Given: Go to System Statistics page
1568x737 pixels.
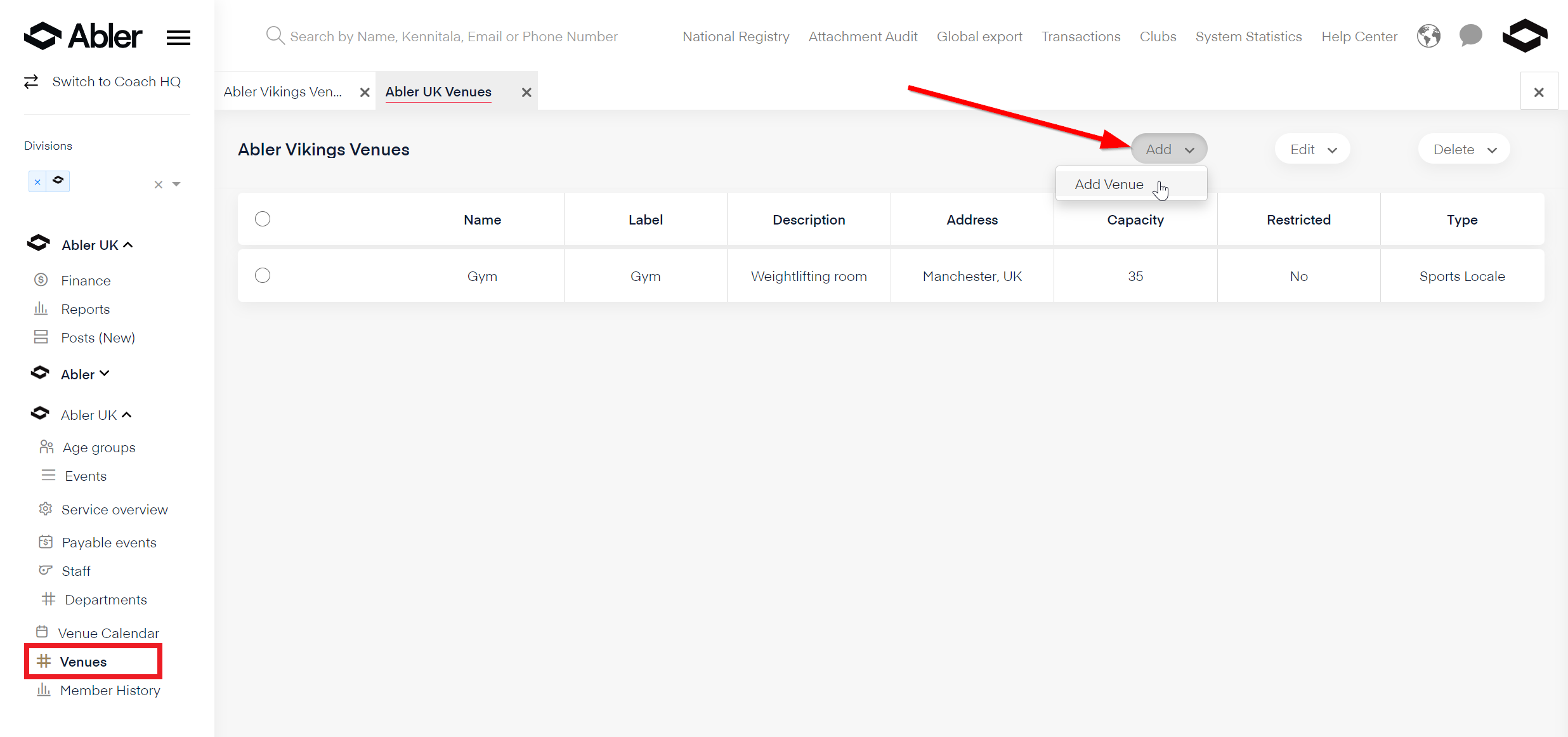Looking at the screenshot, I should [x=1248, y=37].
